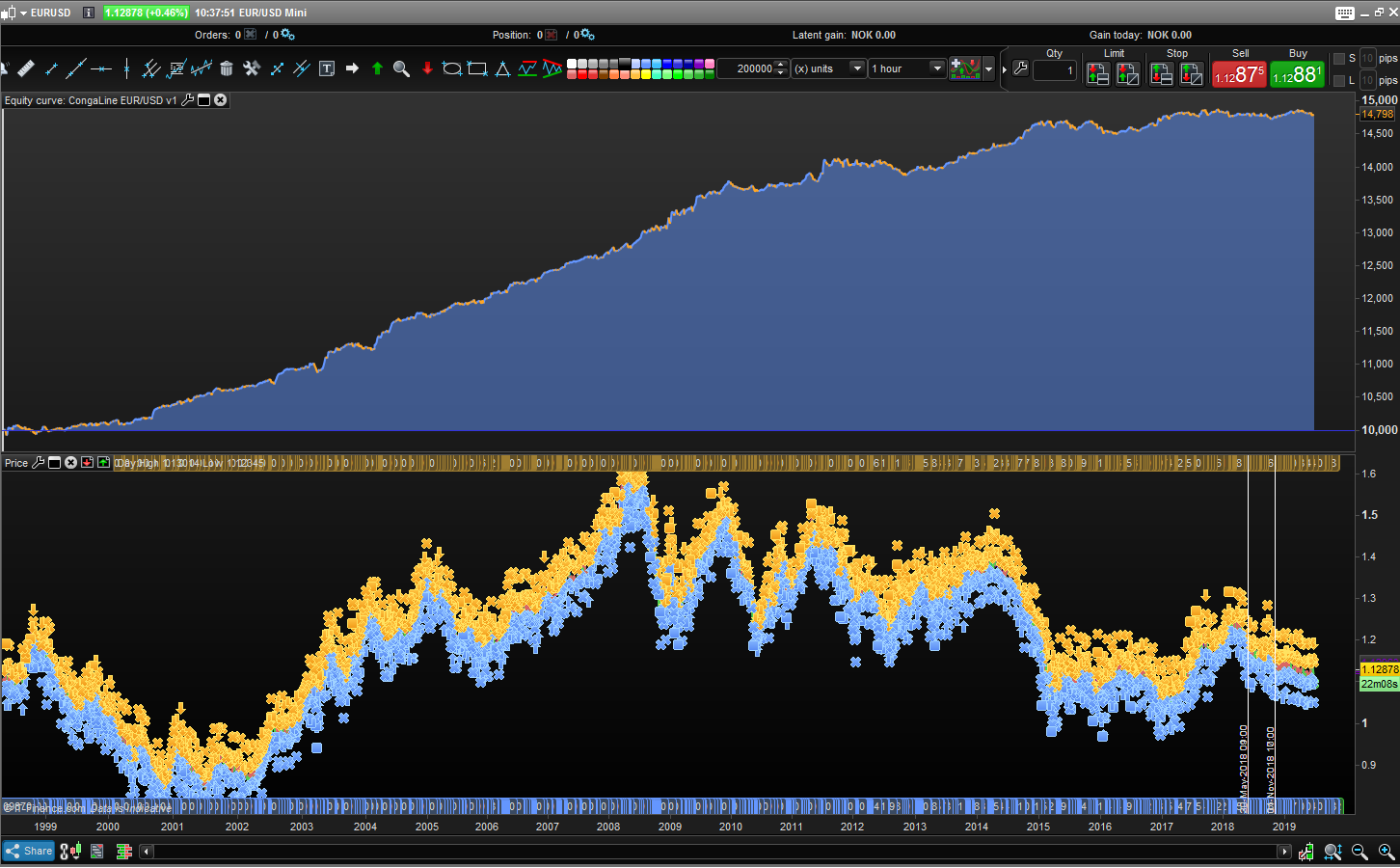Click the Share button
1400x868 pixels.
29,852
